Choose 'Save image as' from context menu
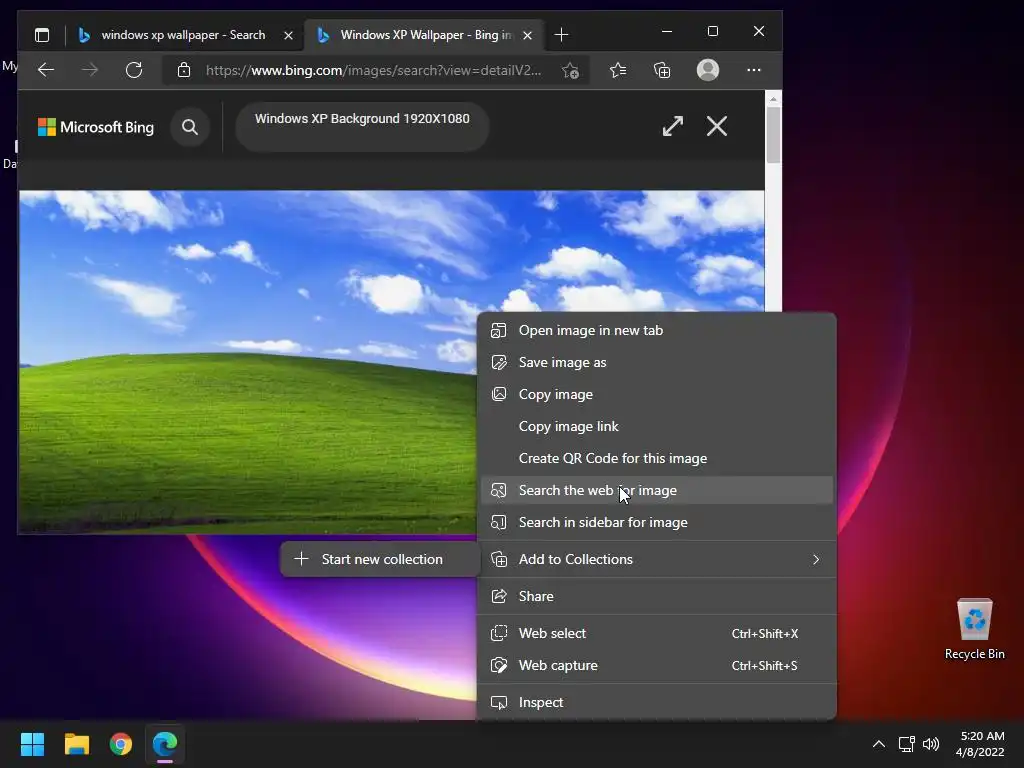 [657, 362]
